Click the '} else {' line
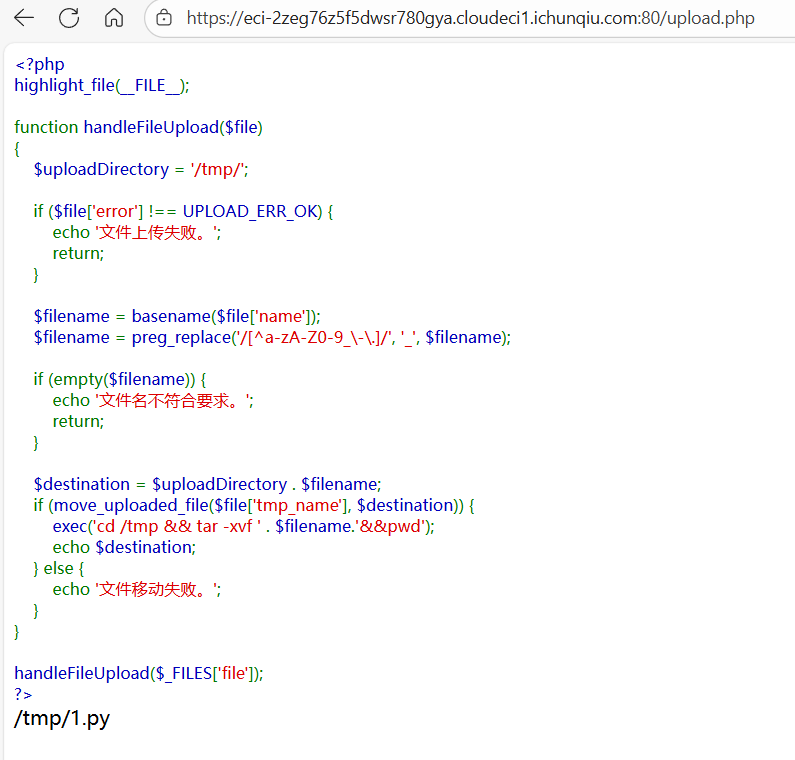The height and width of the screenshot is (760, 795). [59, 569]
